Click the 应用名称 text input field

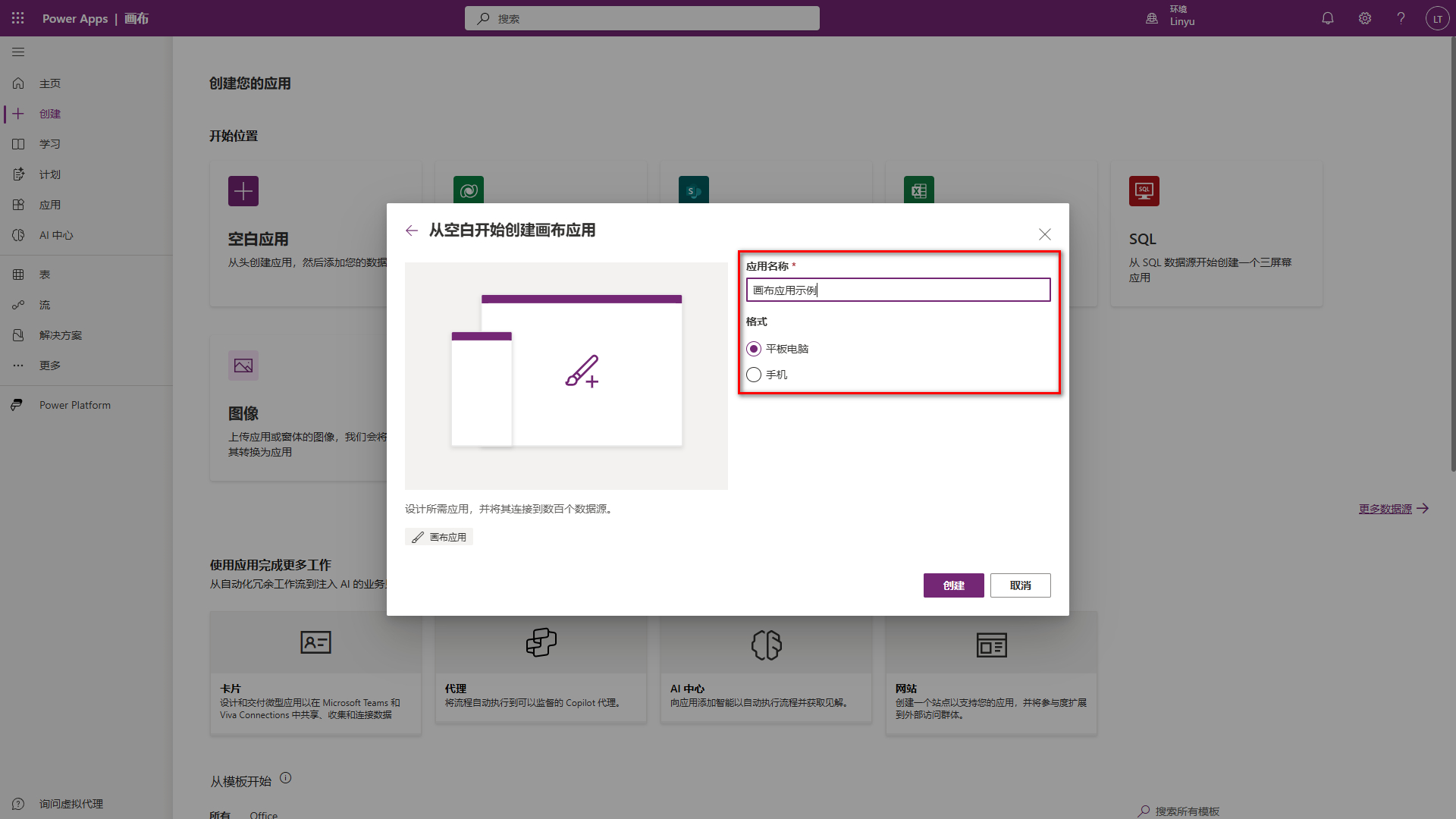pyautogui.click(x=898, y=290)
